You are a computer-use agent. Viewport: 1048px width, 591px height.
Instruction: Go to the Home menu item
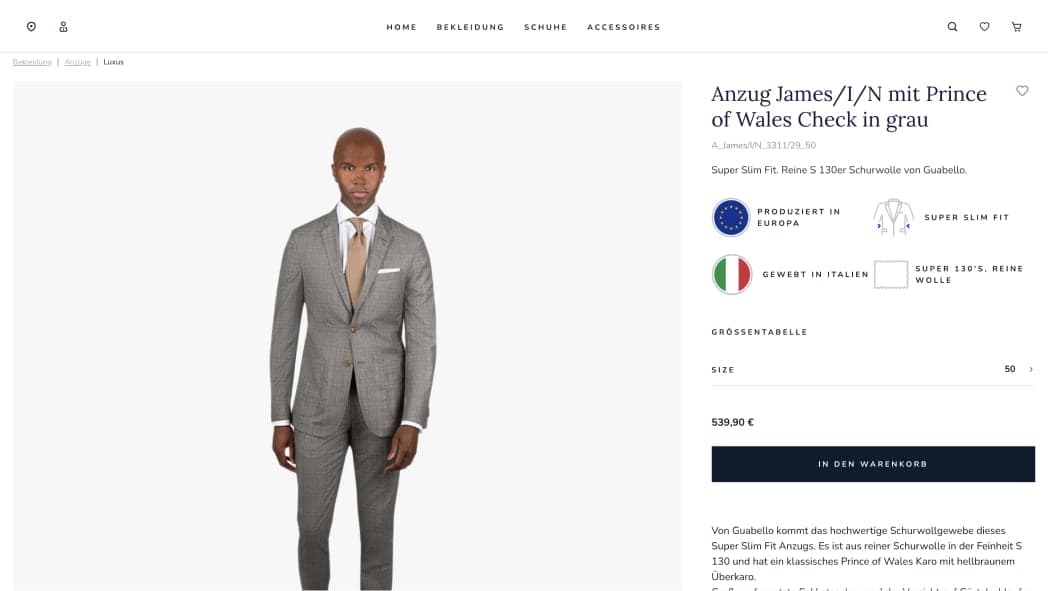coord(401,27)
